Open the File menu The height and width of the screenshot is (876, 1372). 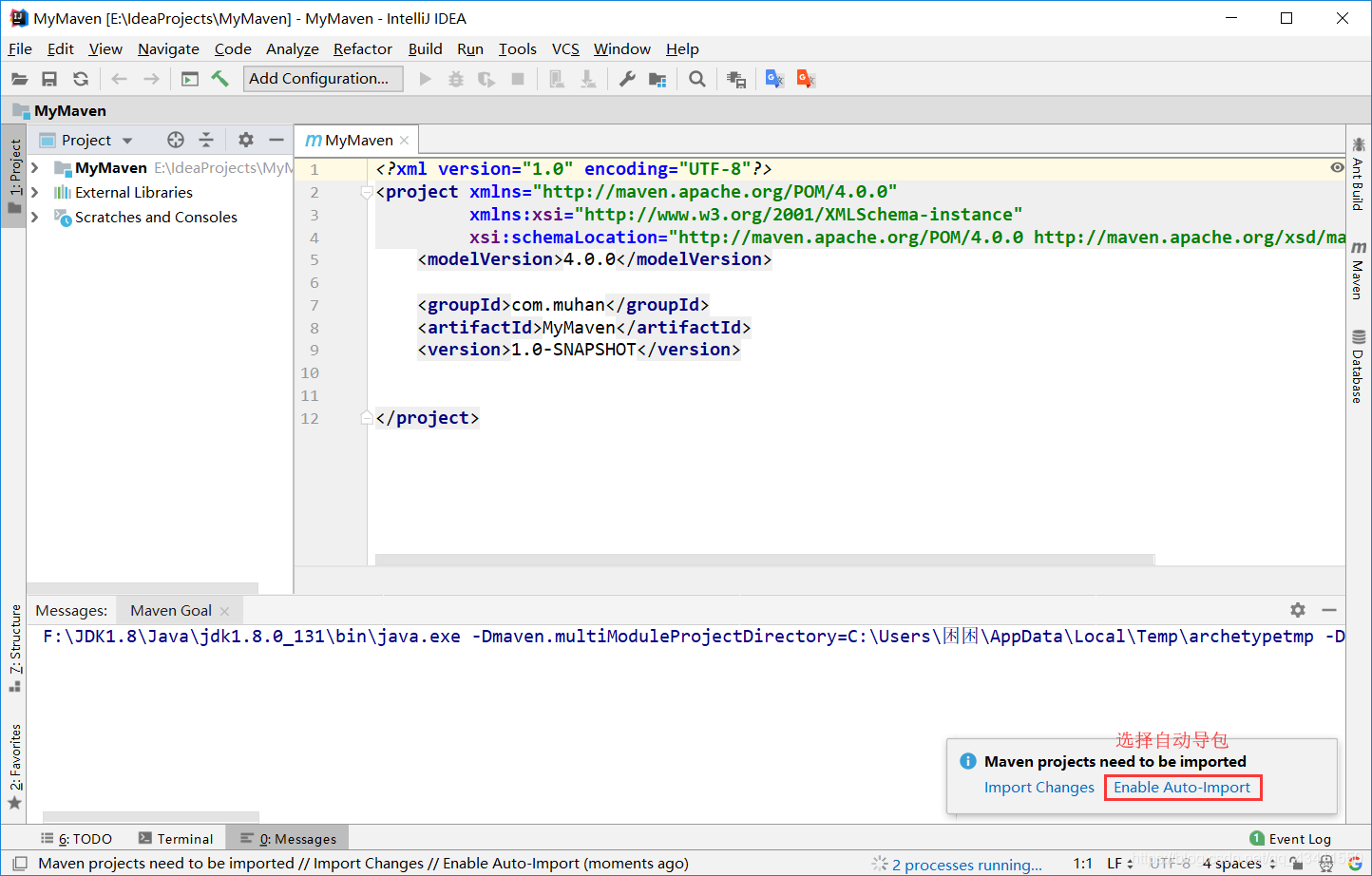pyautogui.click(x=20, y=49)
